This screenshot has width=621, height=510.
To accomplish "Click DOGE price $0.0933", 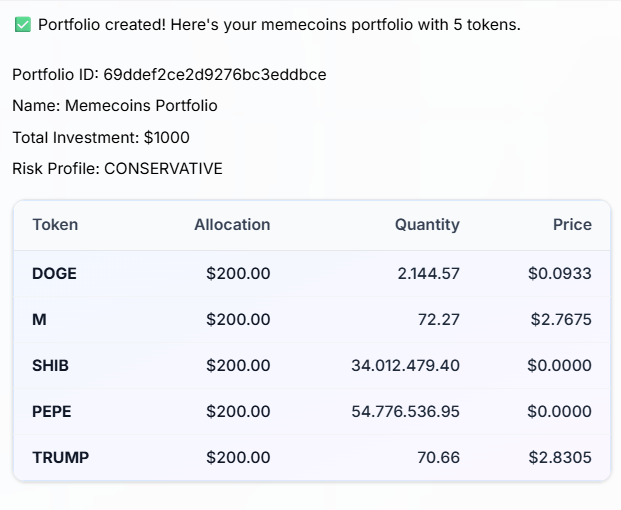I will coord(560,274).
